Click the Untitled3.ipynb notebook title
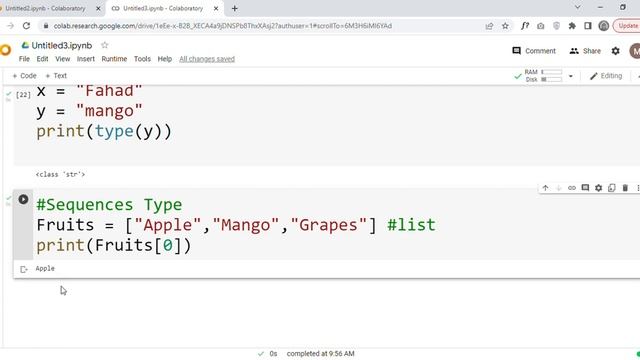 click(x=62, y=45)
